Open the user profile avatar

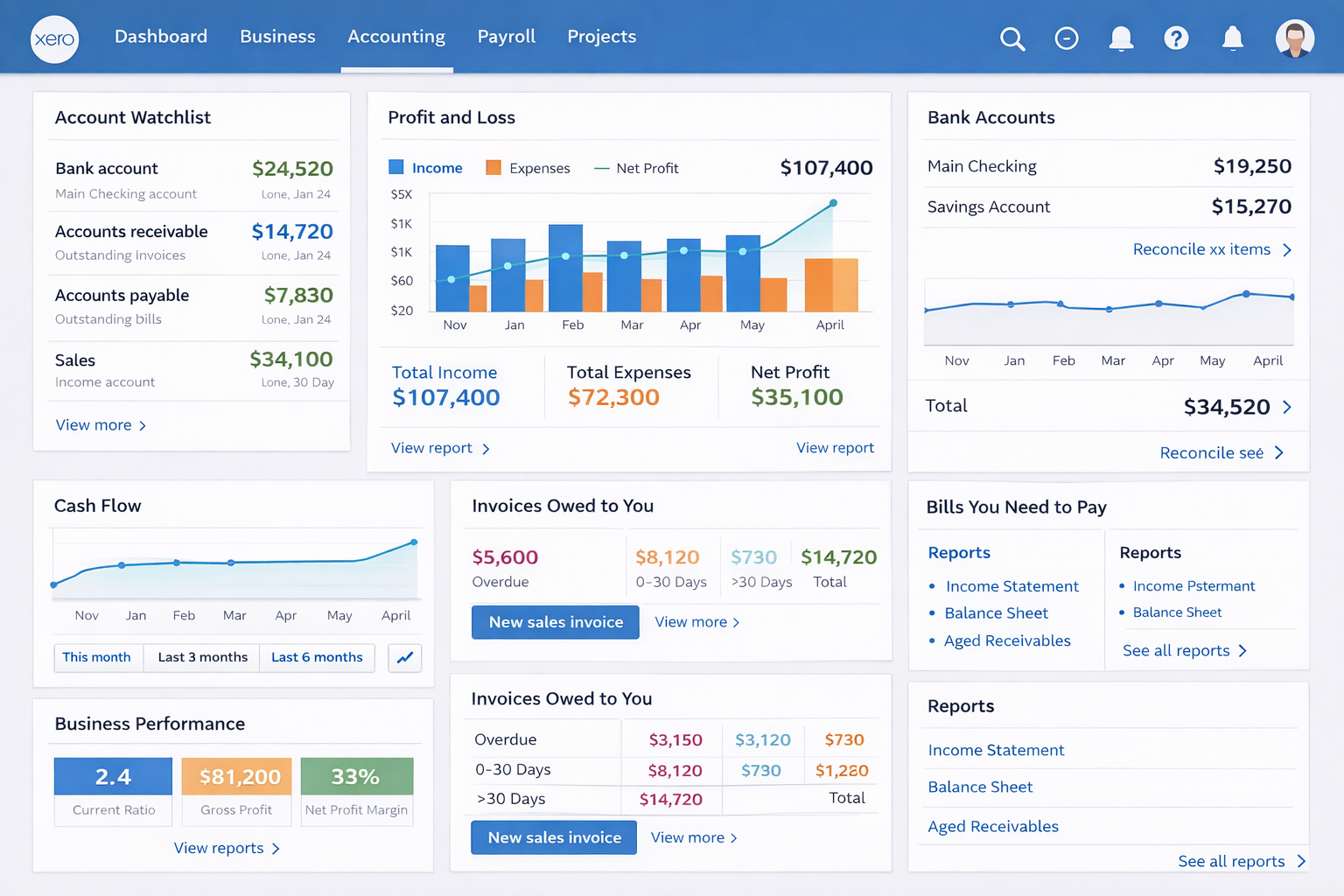(1294, 38)
